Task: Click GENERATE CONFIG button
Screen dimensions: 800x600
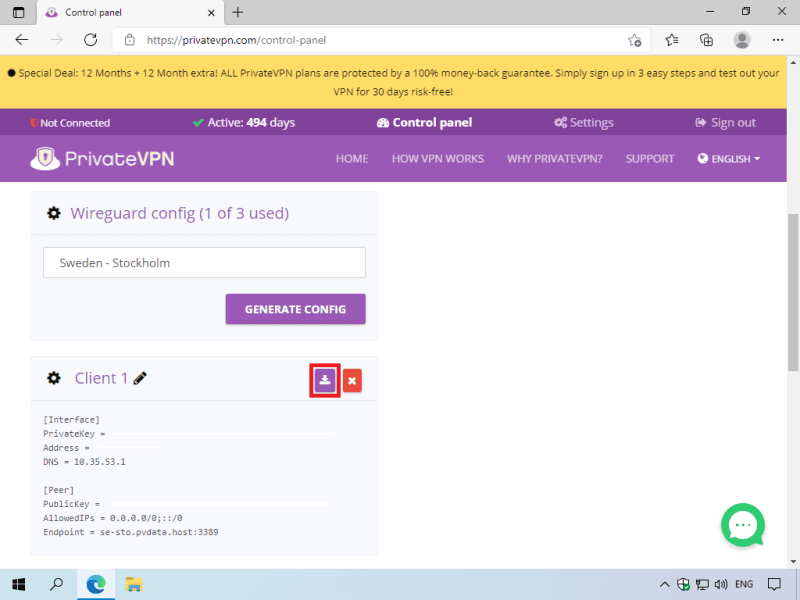Action: 295,309
